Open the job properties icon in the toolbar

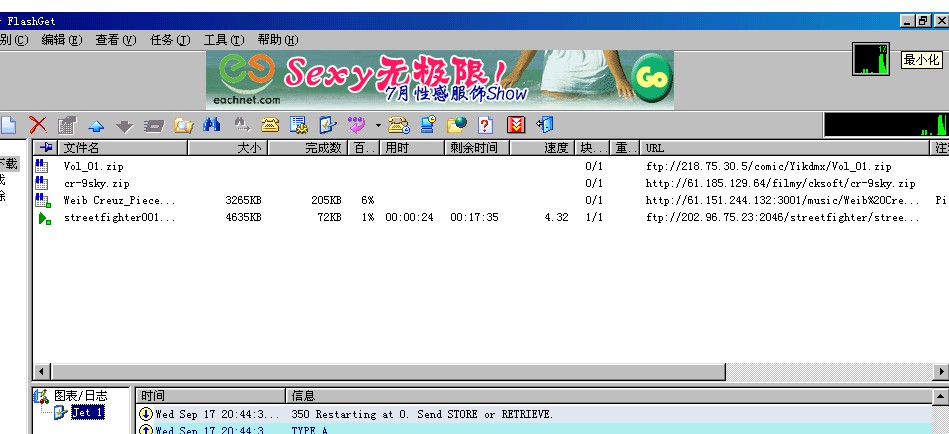coord(67,125)
